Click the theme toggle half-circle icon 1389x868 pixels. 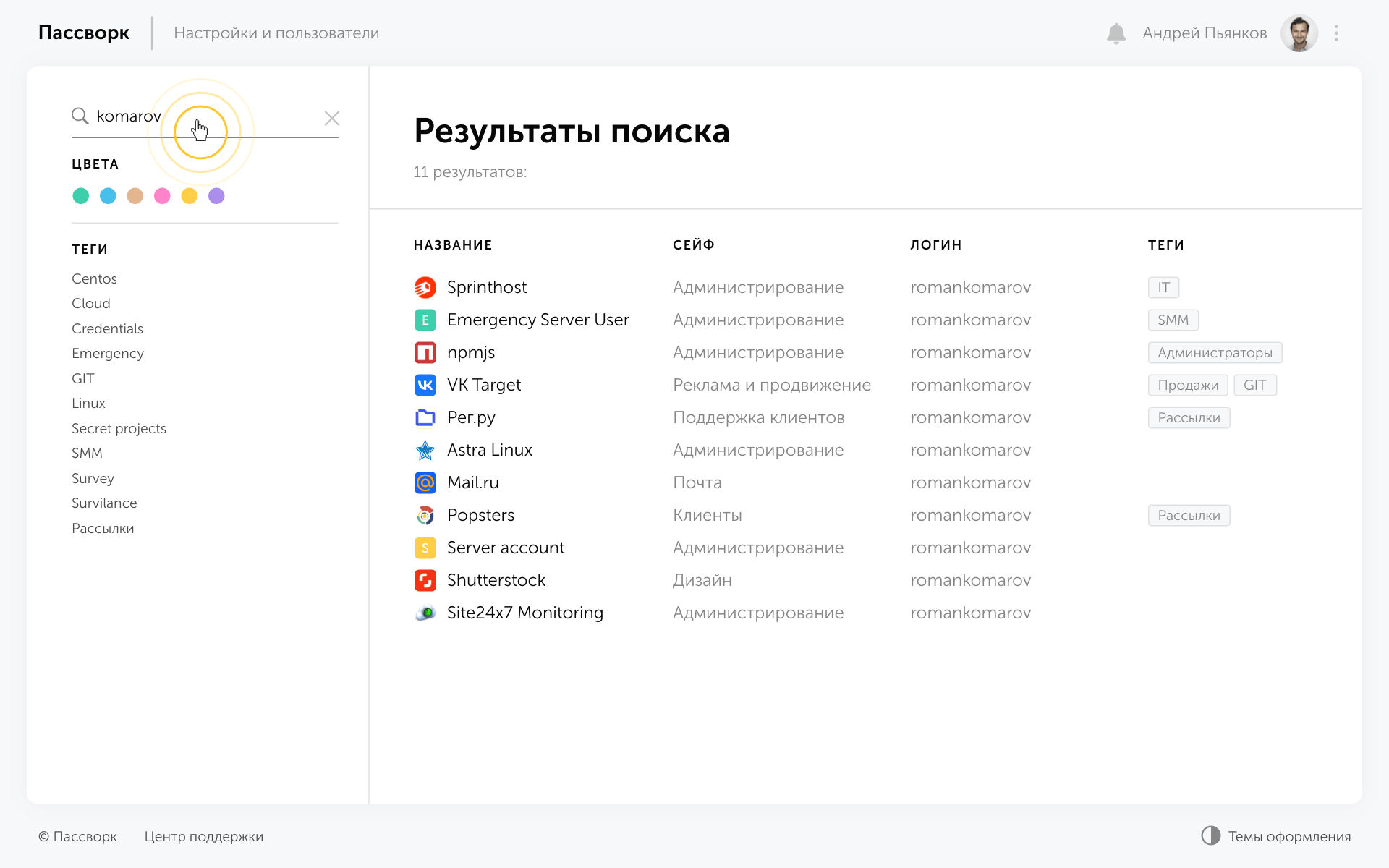coord(1211,835)
